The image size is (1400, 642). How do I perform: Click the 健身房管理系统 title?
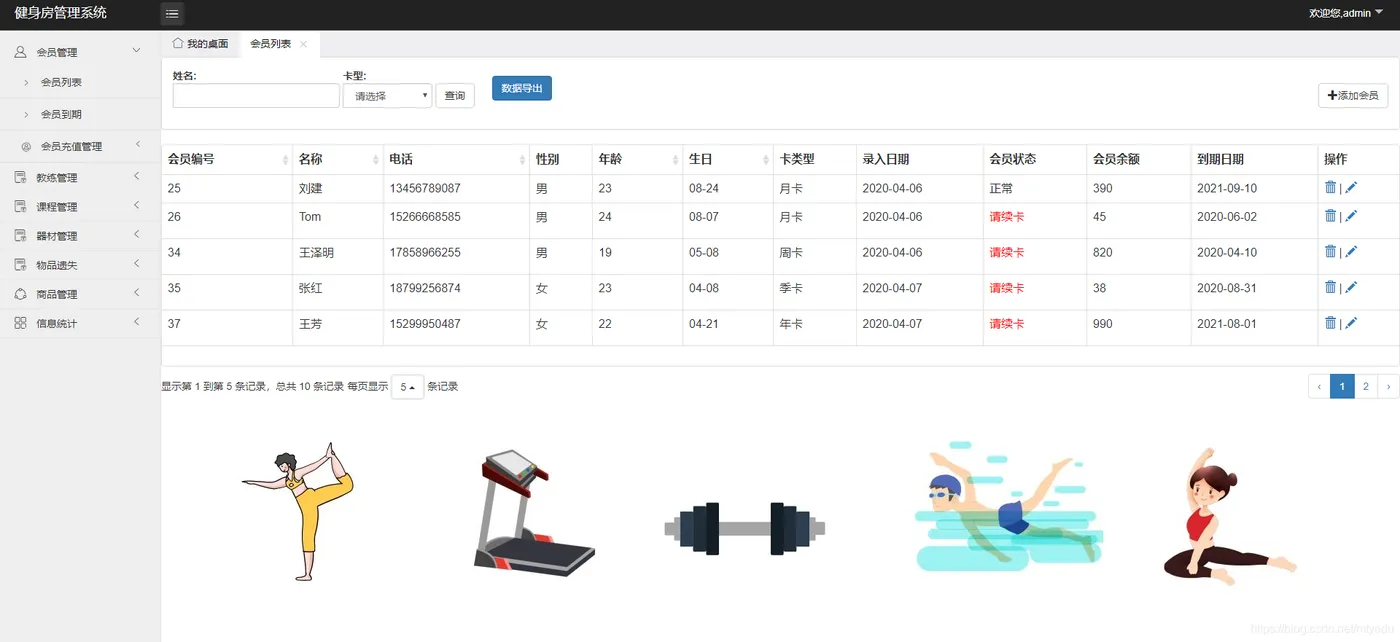(60, 13)
